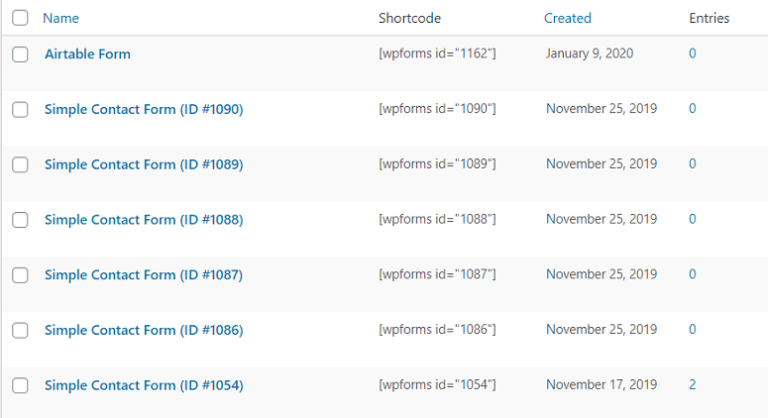Sort forms by the Name column
Image resolution: width=768 pixels, height=418 pixels.
point(61,18)
